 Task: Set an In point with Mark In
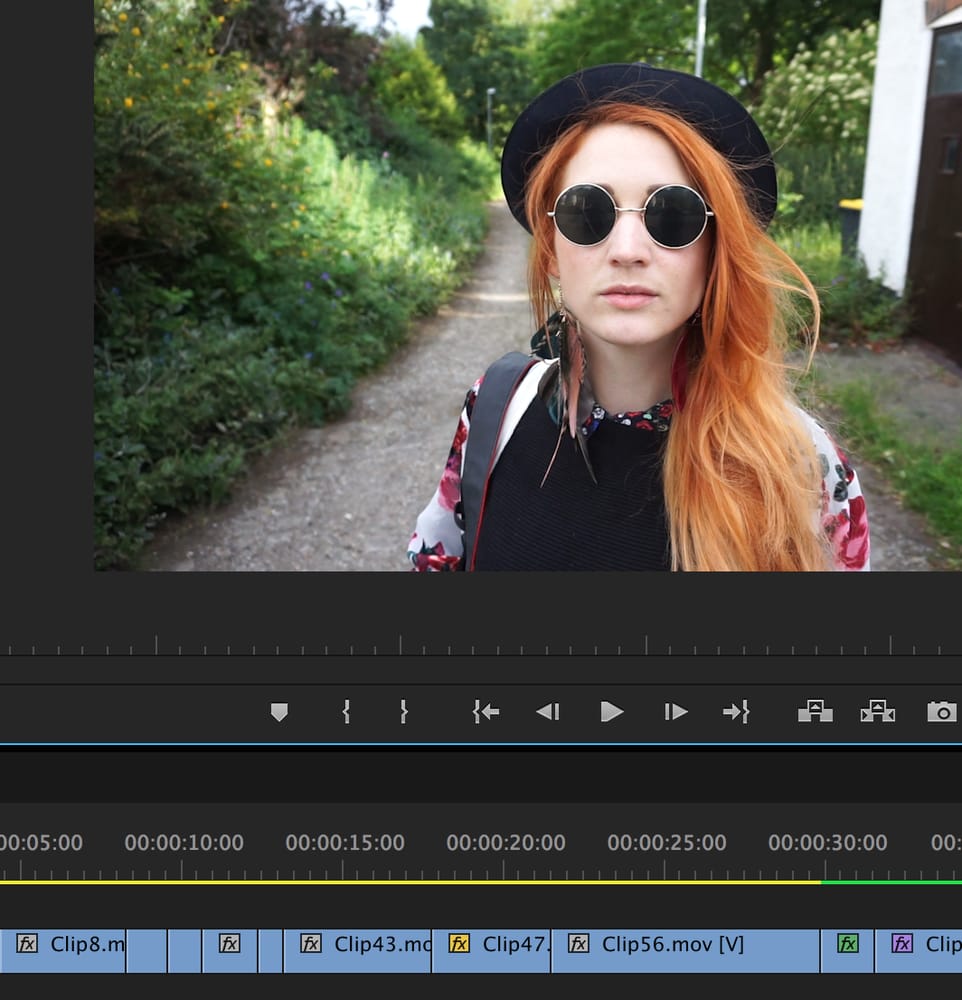tap(346, 712)
